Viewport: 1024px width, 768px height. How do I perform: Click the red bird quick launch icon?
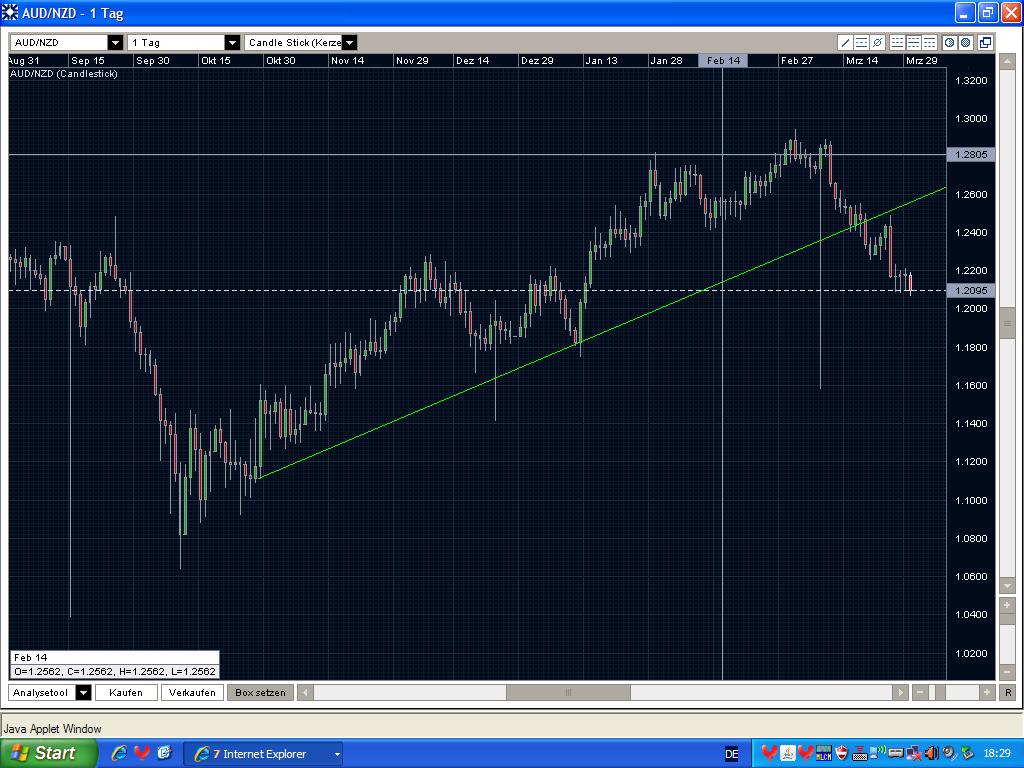(142, 753)
